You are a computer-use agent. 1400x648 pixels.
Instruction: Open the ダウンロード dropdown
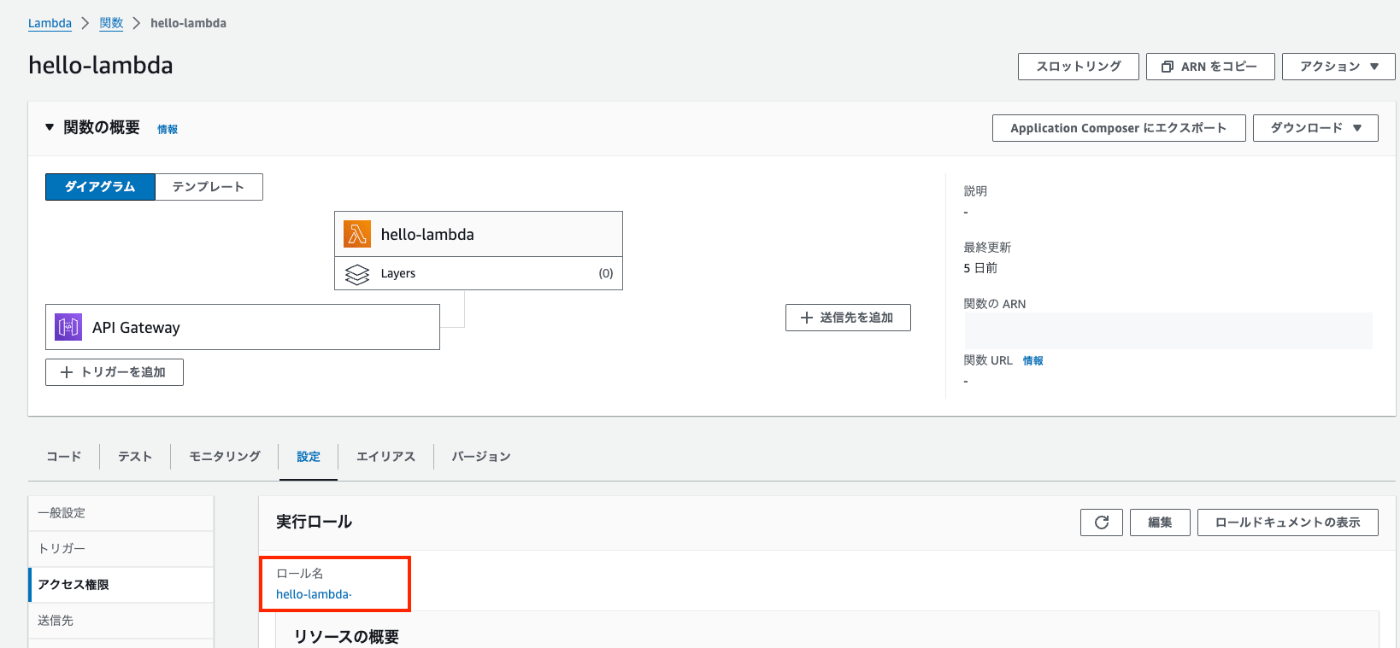point(1315,128)
